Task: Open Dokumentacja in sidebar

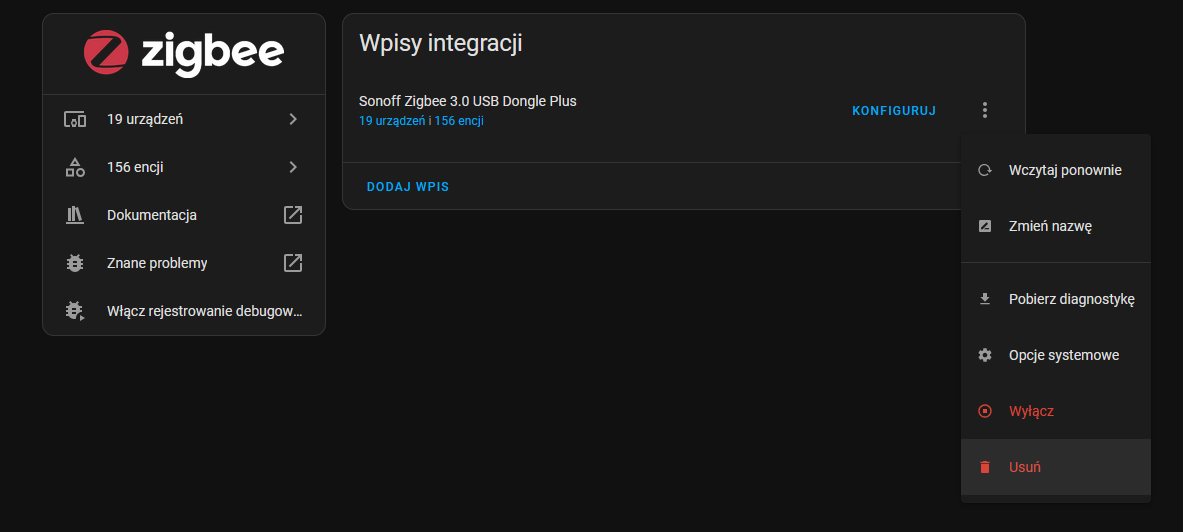Action: coord(183,215)
